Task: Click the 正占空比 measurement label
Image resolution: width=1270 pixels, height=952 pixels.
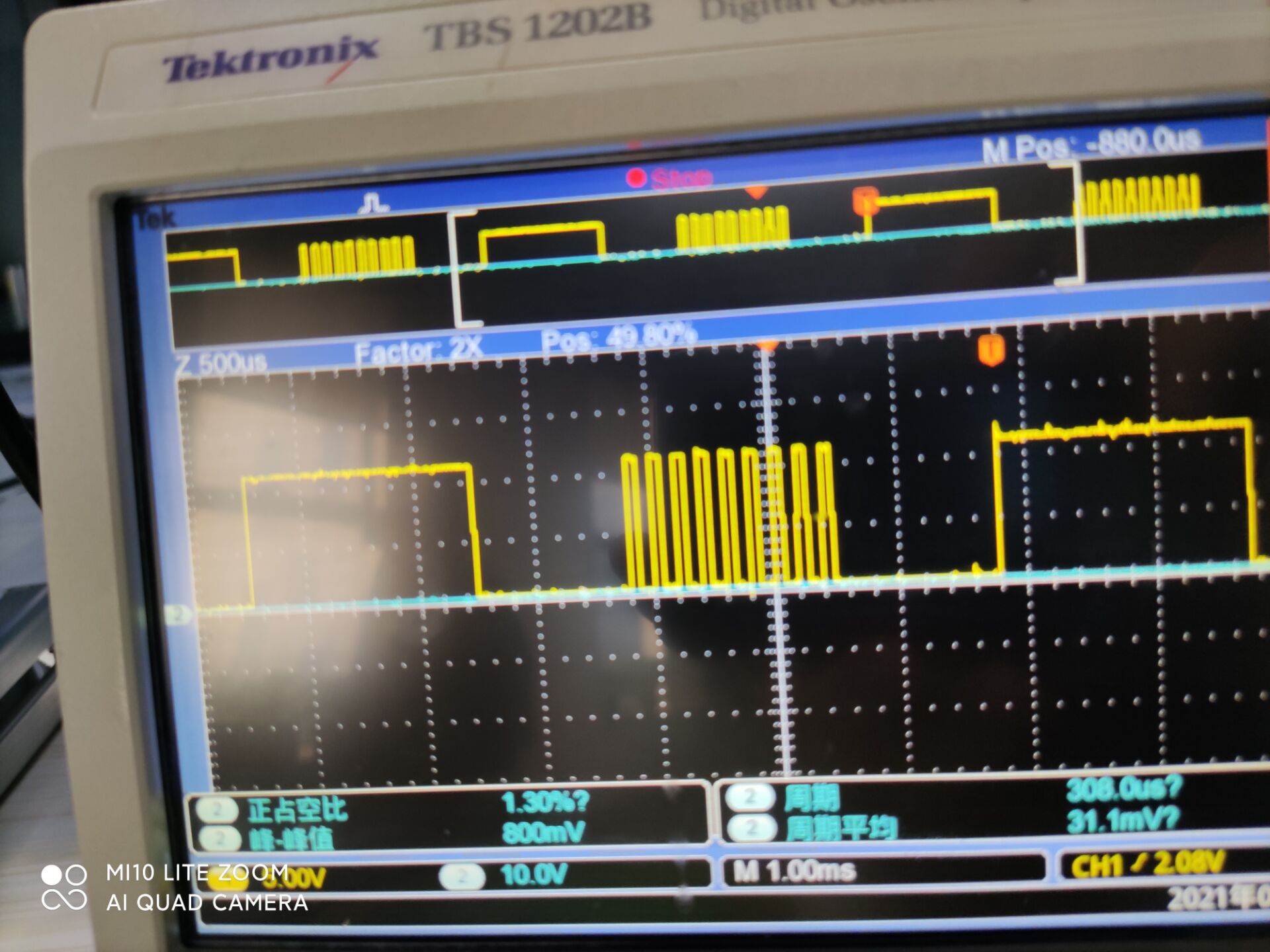Action: (x=297, y=809)
